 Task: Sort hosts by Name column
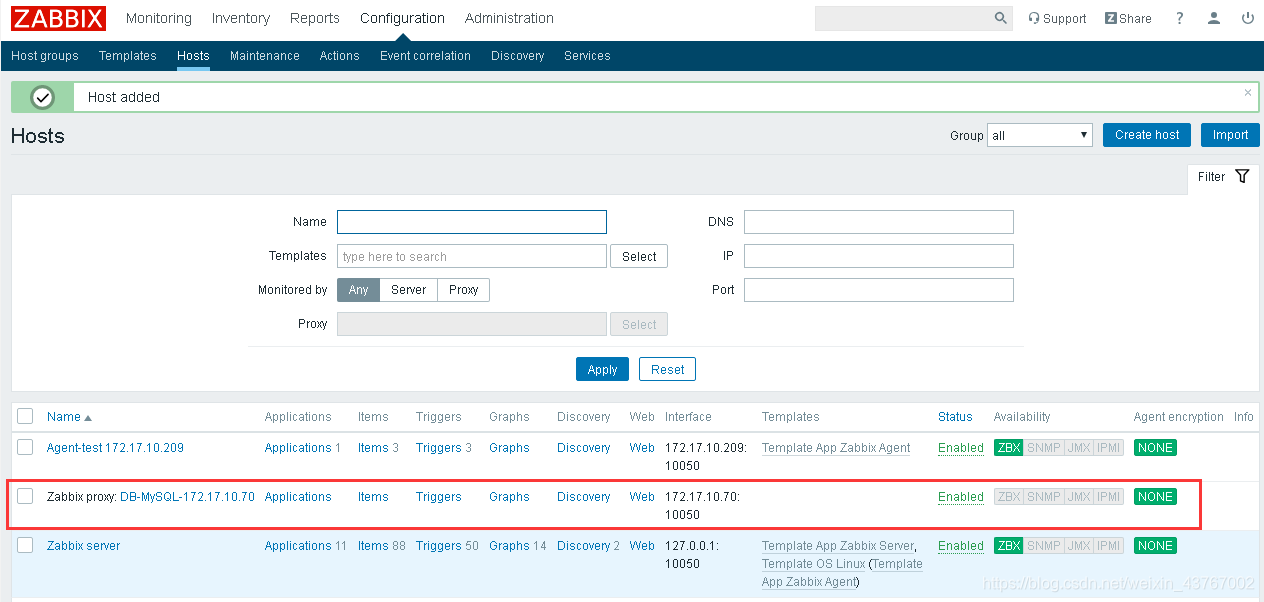coord(69,417)
